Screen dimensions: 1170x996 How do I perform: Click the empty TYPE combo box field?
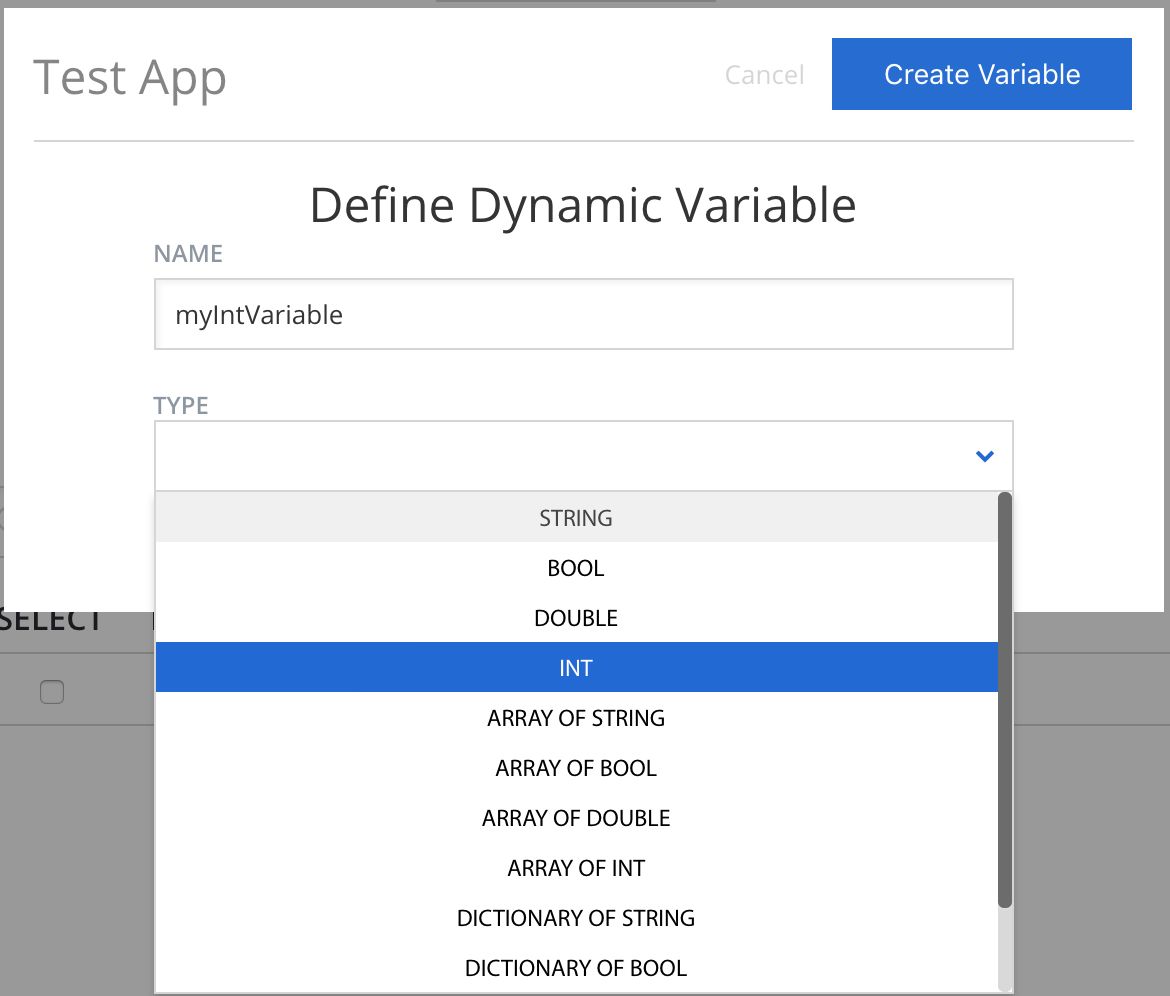click(560, 456)
